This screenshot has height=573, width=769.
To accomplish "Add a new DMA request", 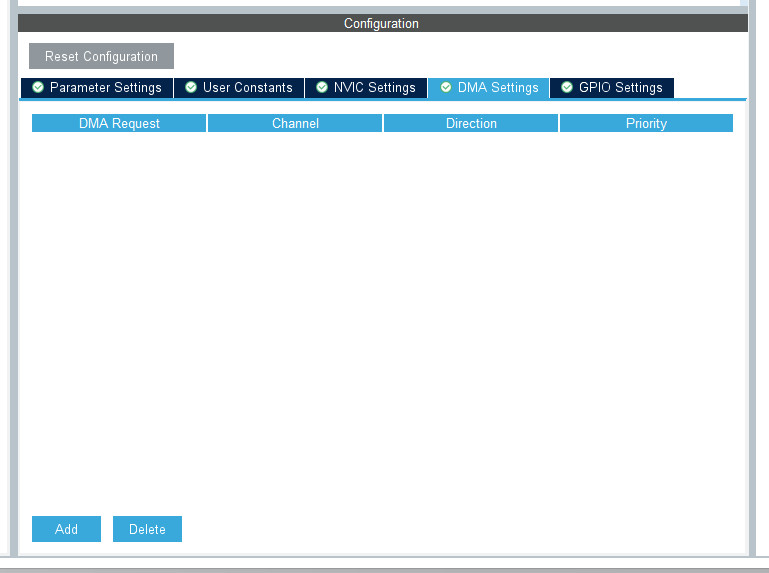I will [66, 529].
